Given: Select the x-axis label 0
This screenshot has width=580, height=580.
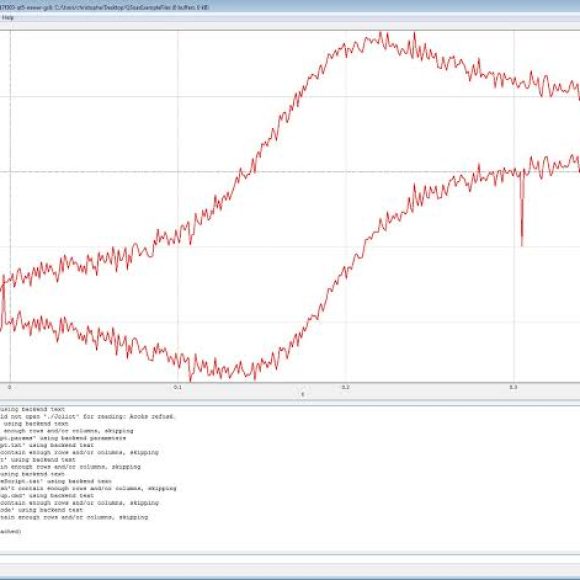Looking at the screenshot, I should point(10,387).
